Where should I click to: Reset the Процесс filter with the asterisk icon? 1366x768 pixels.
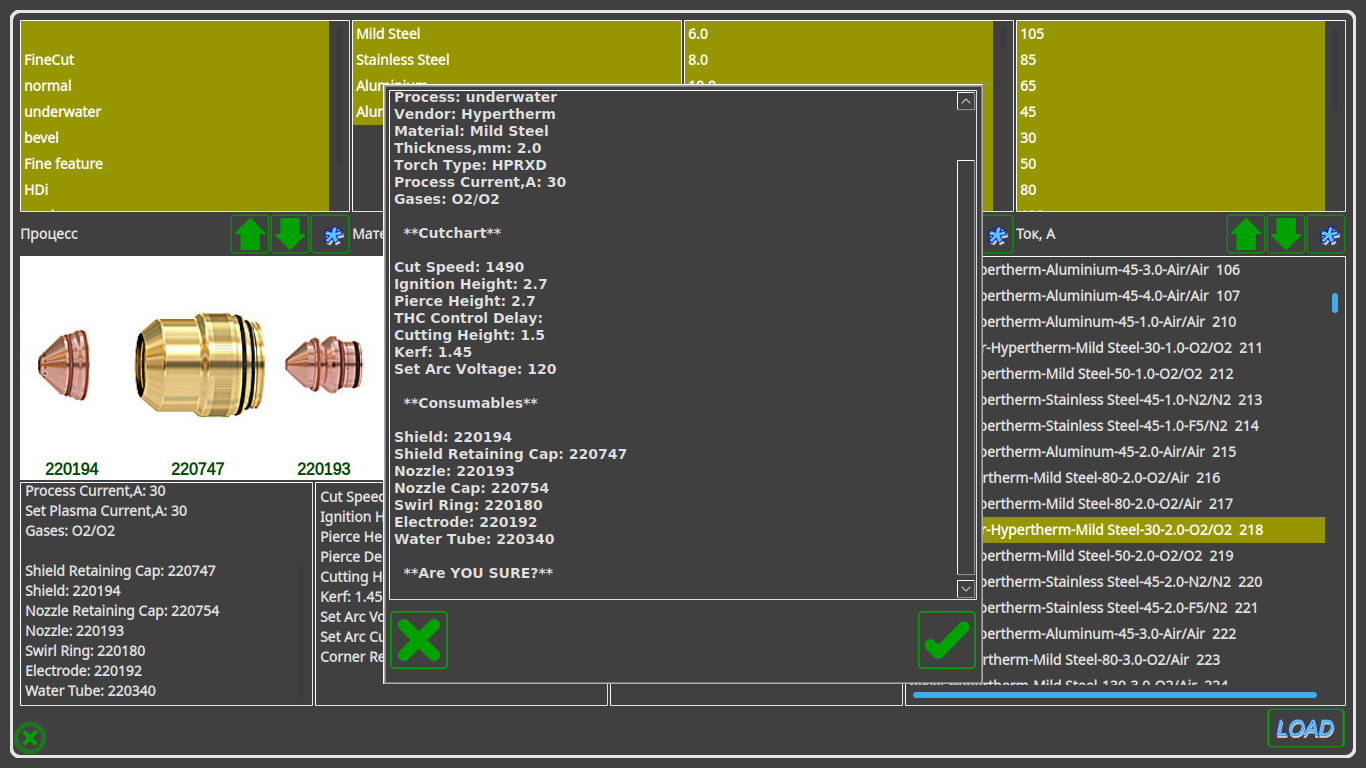click(x=330, y=235)
